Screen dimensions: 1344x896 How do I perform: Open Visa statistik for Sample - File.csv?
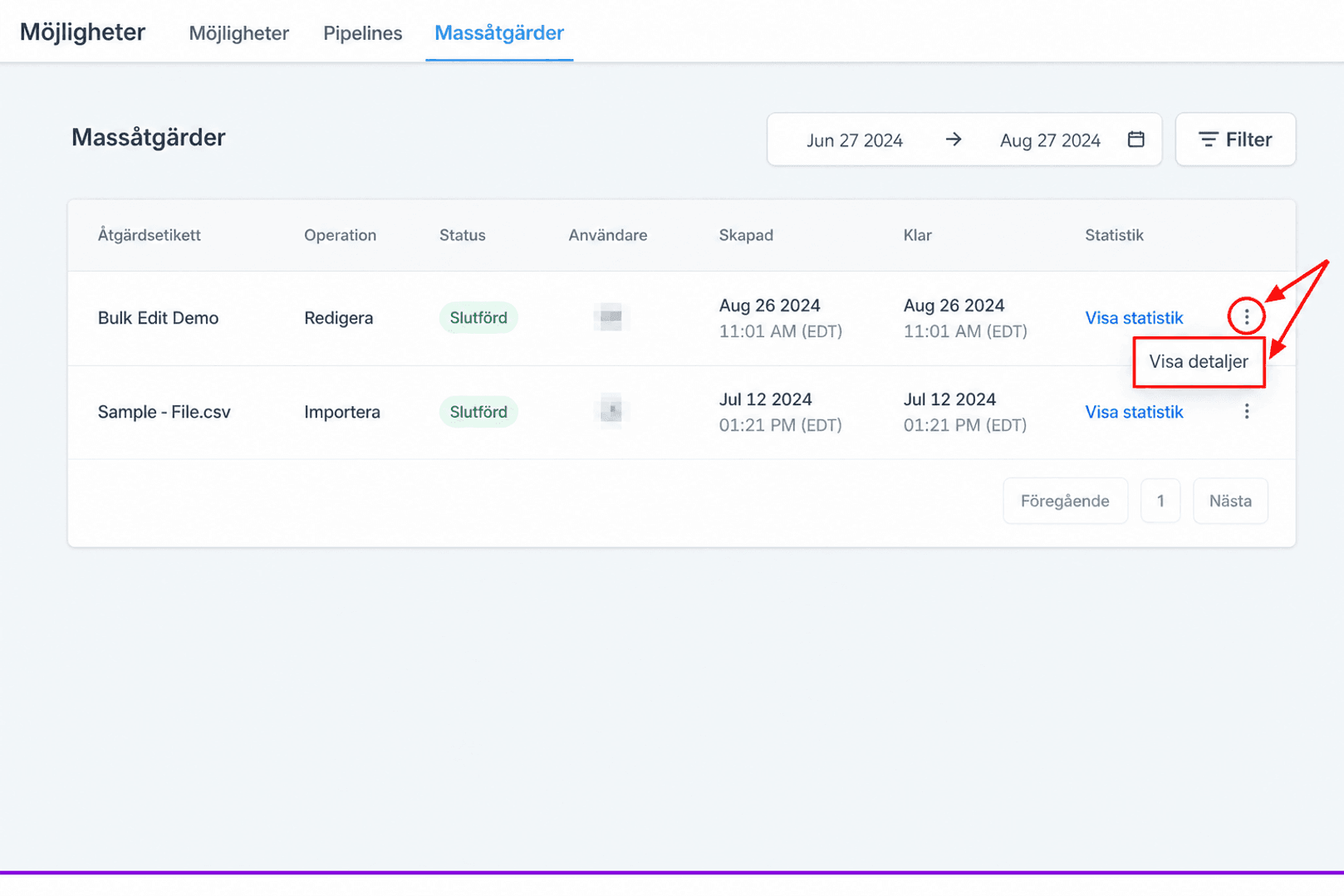(x=1134, y=412)
